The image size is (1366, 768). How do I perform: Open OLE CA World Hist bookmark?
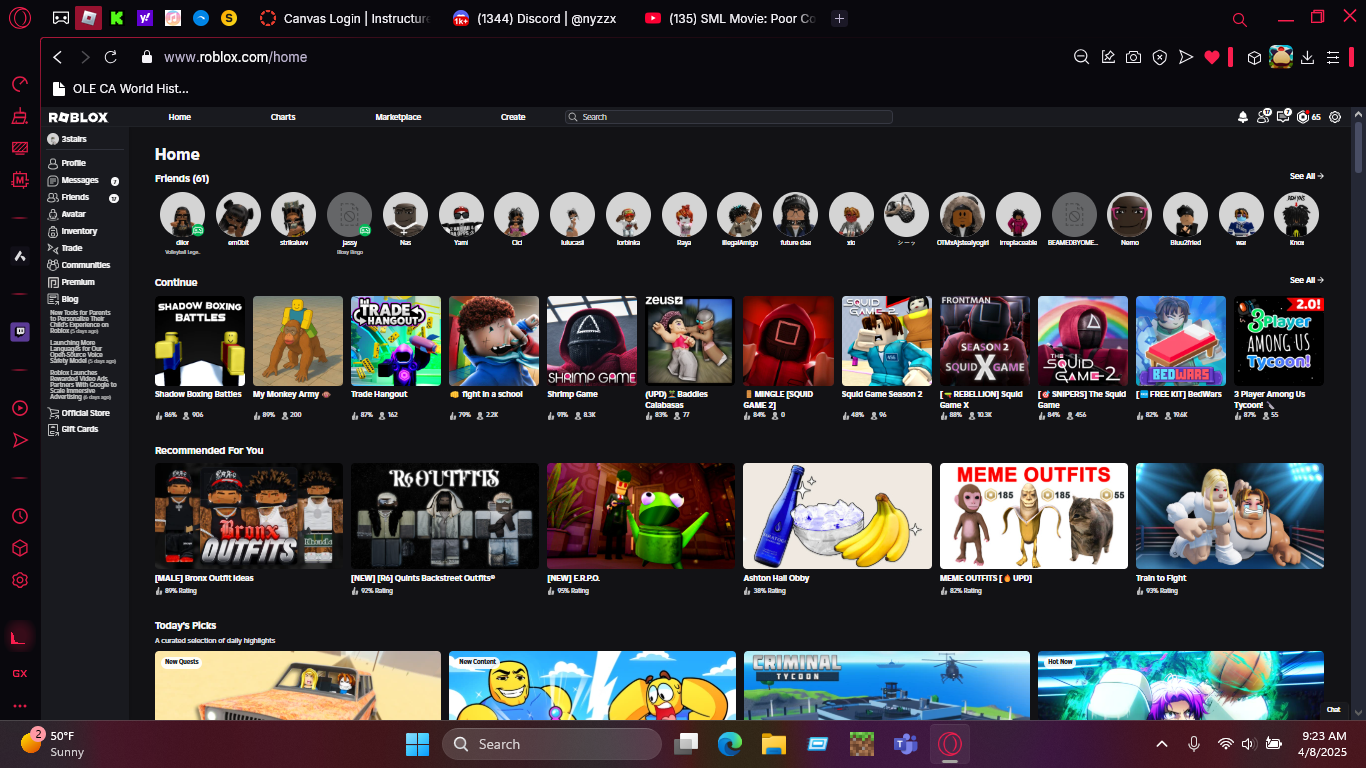(x=120, y=88)
